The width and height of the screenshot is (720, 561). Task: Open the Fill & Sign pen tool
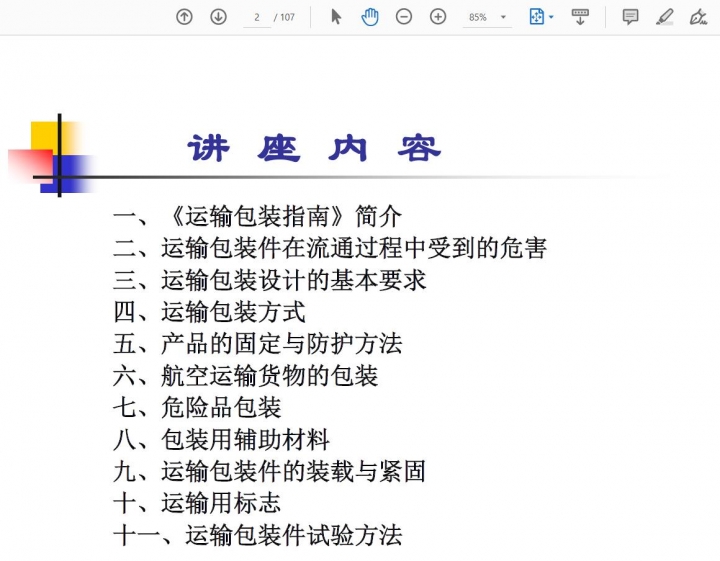(x=698, y=17)
